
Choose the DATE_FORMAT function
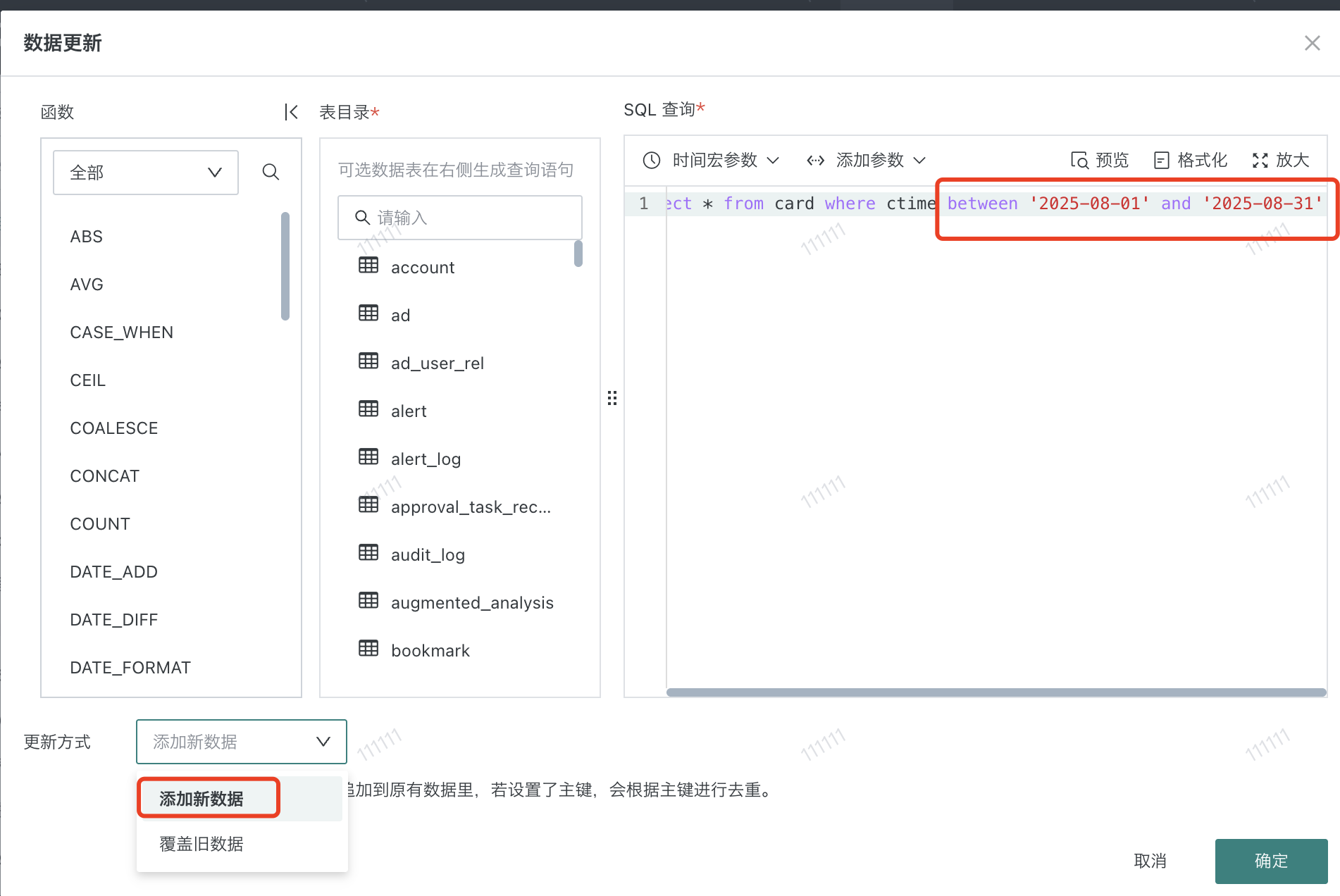[130, 668]
